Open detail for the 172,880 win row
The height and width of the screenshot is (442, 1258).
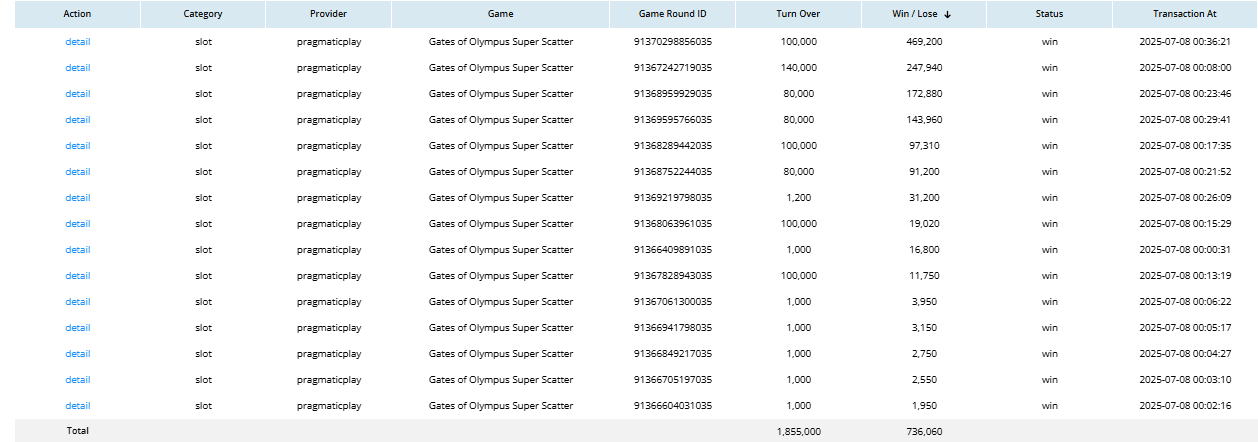point(78,94)
